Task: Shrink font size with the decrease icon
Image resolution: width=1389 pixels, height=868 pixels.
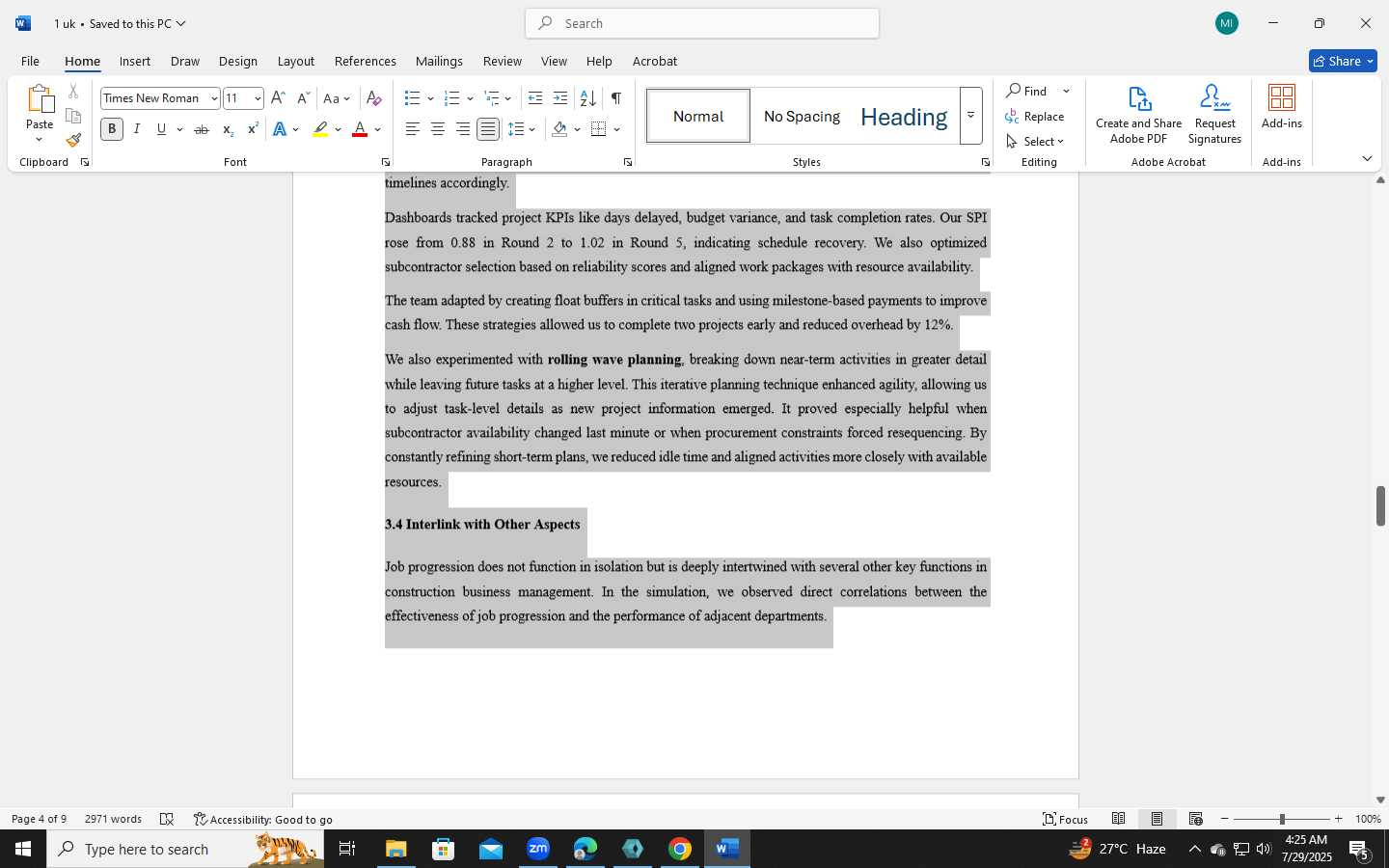Action: tap(303, 98)
